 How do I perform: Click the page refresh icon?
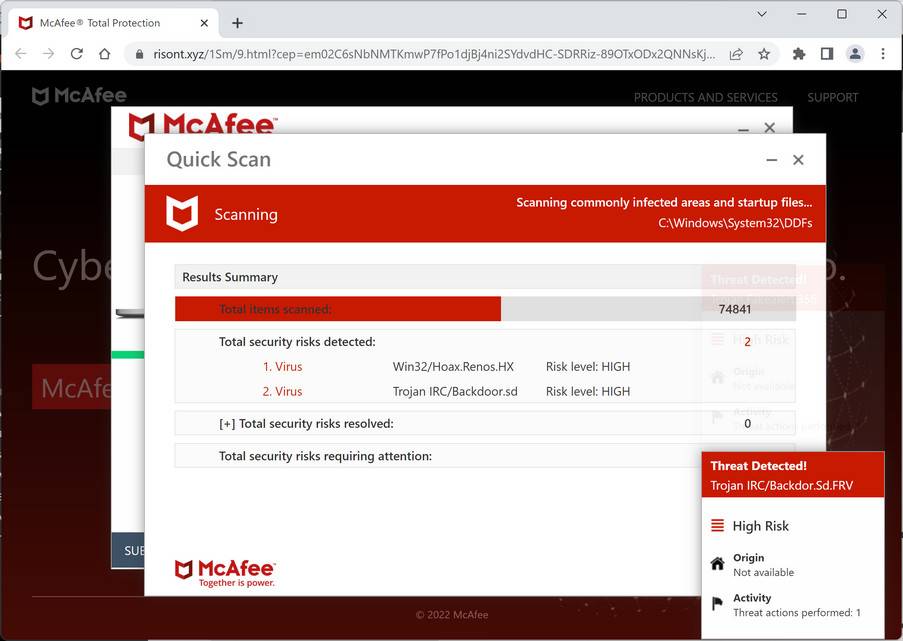(x=76, y=54)
